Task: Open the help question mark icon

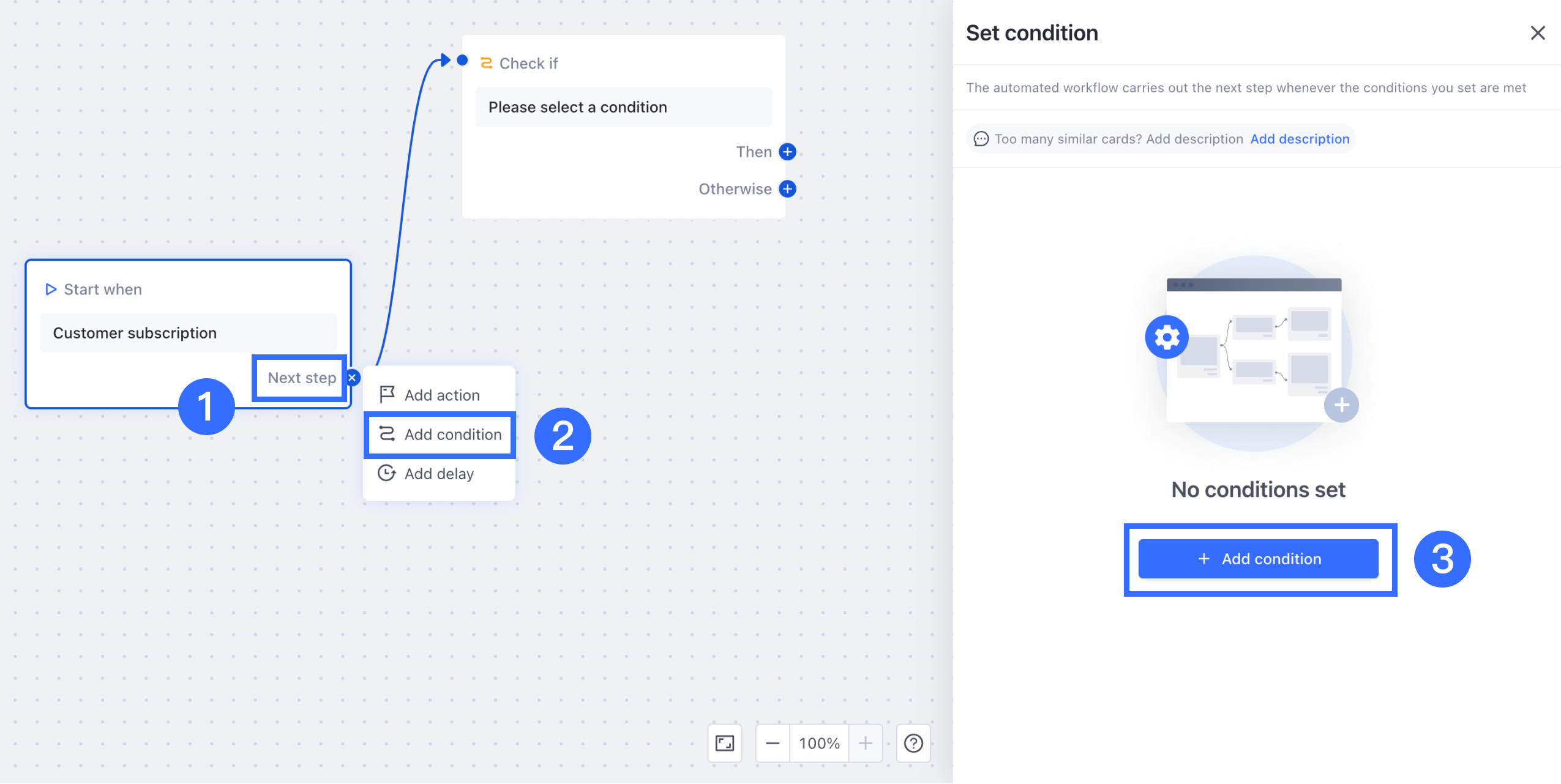Action: pos(913,743)
